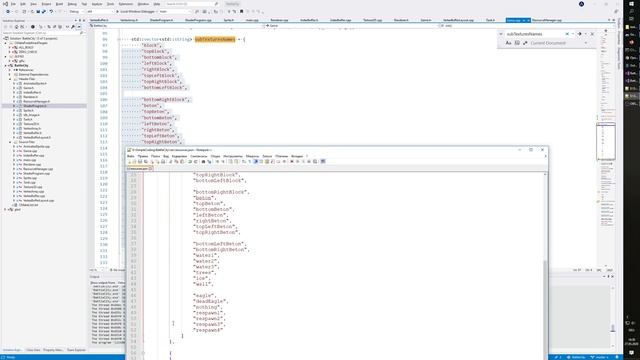Screen dimensions: 640x360
Task: Click Redo icon in Notepad++ toolbar
Action: tap(196, 162)
